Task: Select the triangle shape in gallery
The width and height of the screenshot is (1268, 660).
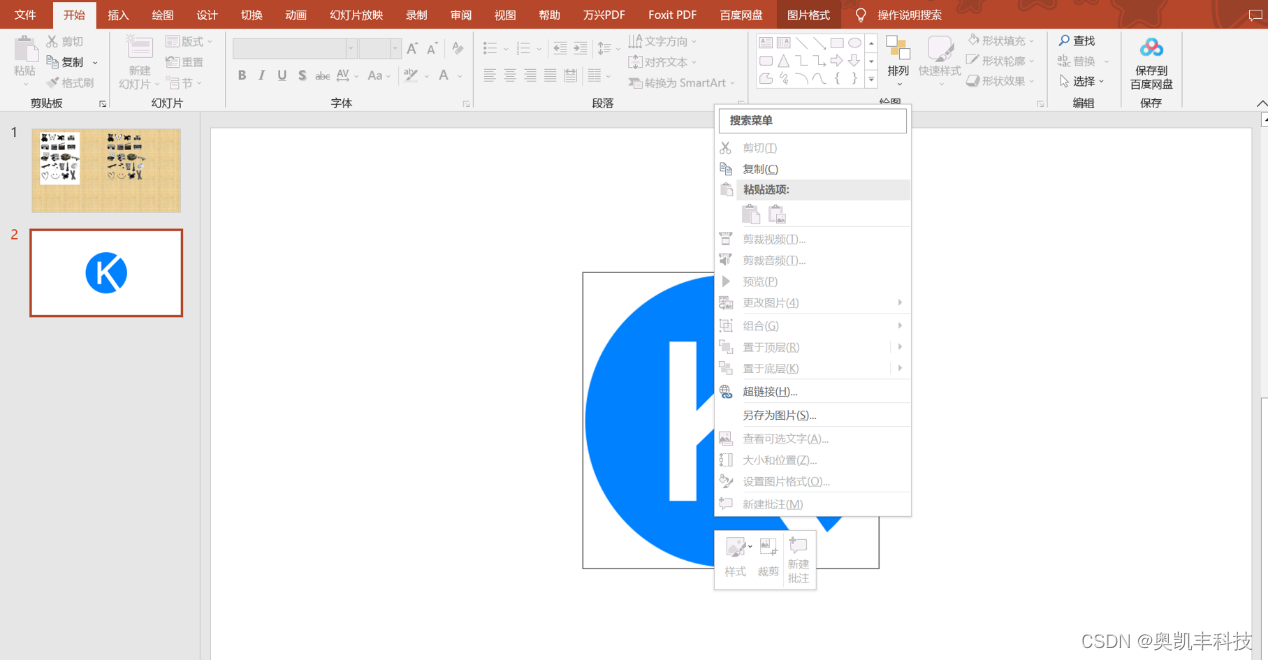Action: [783, 61]
